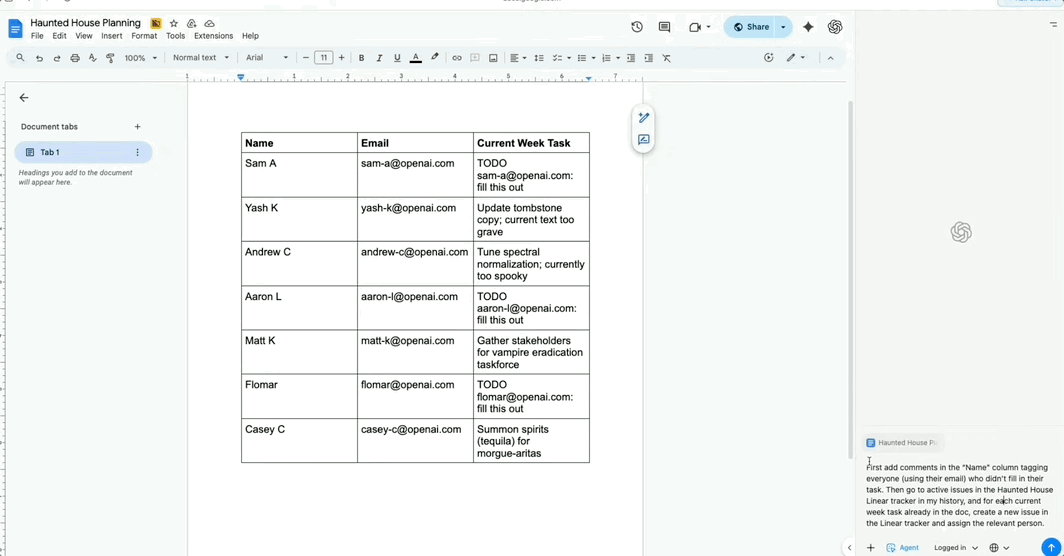Open the comments history icon
Image resolution: width=1064 pixels, height=556 pixels.
[664, 27]
